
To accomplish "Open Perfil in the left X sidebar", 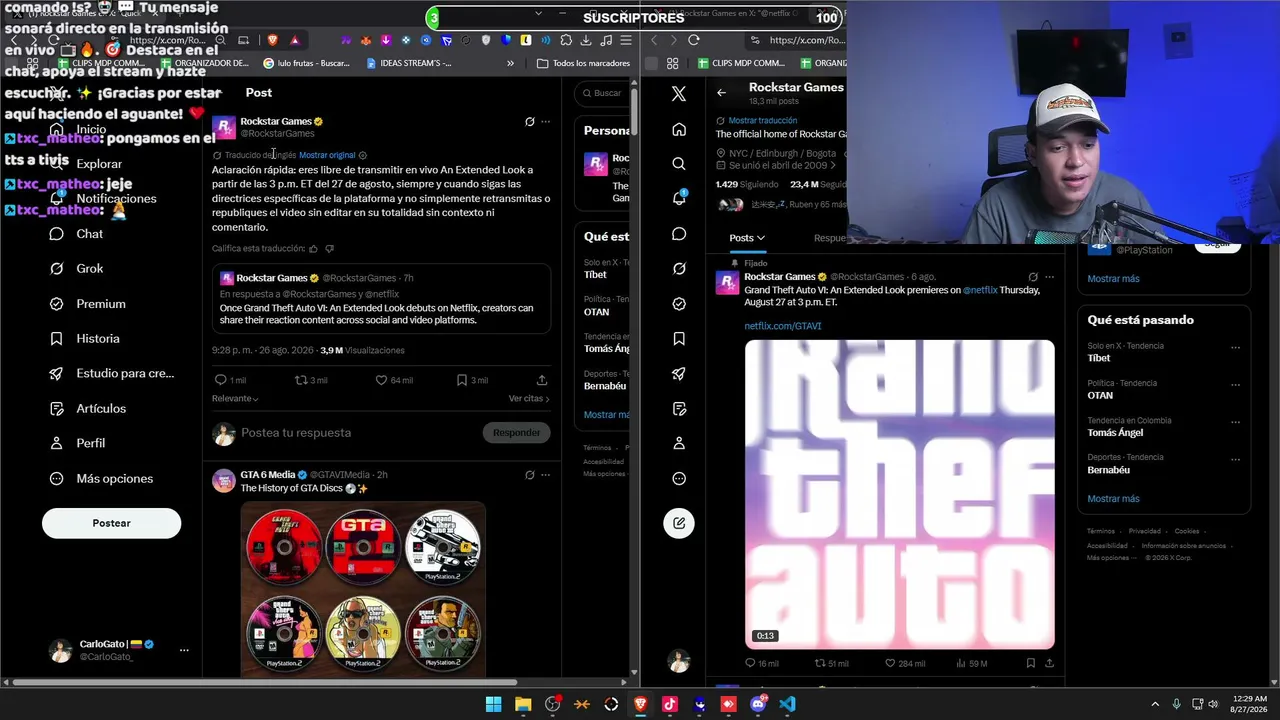I will click(77, 443).
